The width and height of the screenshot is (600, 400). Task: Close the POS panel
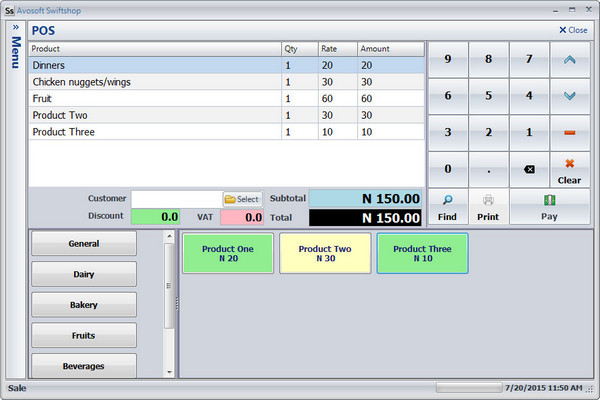point(573,30)
